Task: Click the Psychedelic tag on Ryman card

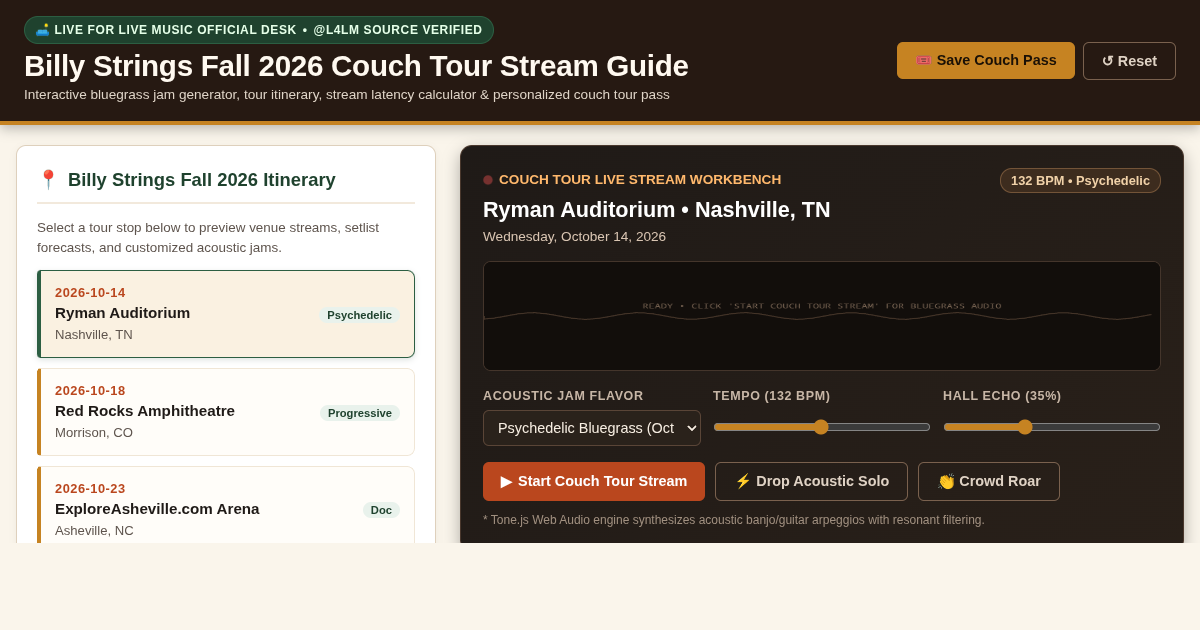Action: pyautogui.click(x=359, y=315)
